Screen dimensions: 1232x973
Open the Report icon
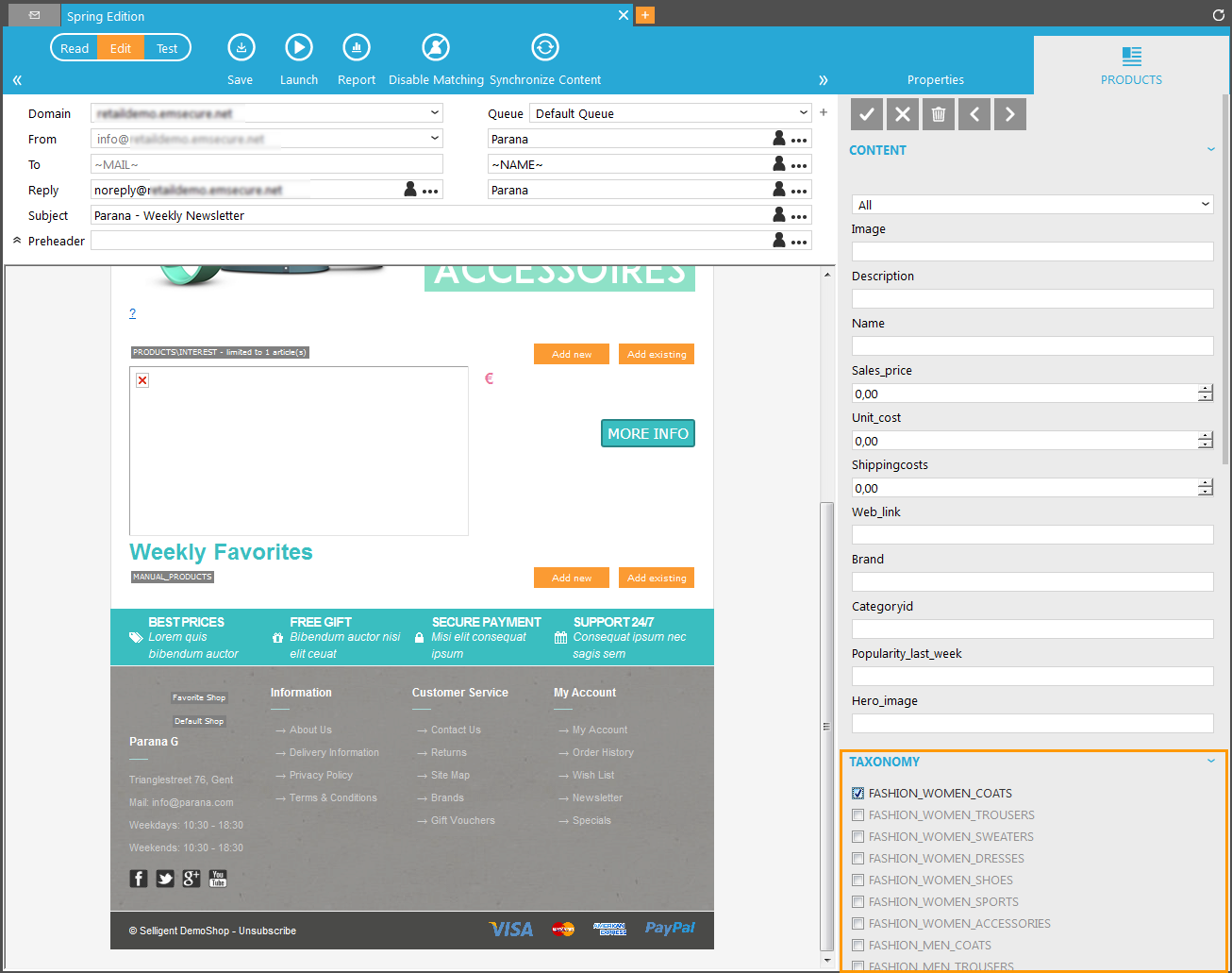[357, 48]
